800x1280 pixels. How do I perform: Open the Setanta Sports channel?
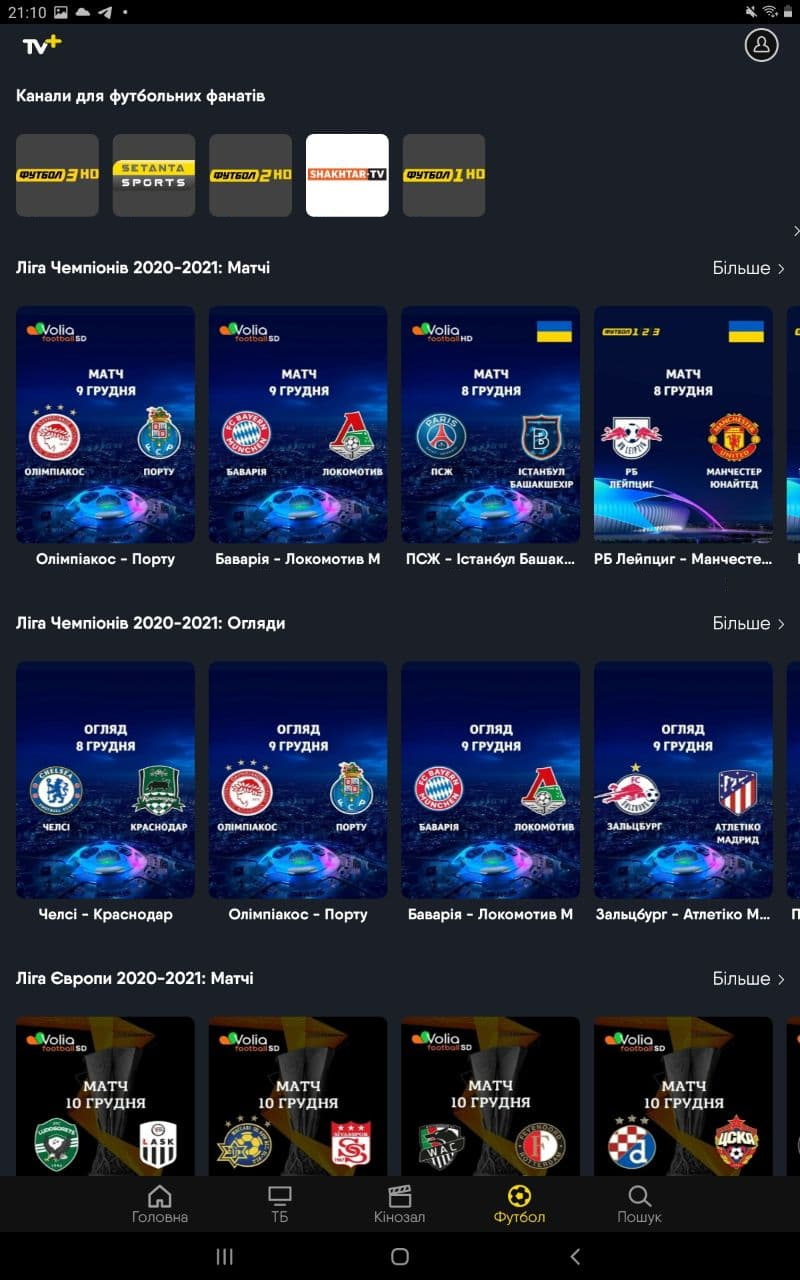click(x=153, y=175)
